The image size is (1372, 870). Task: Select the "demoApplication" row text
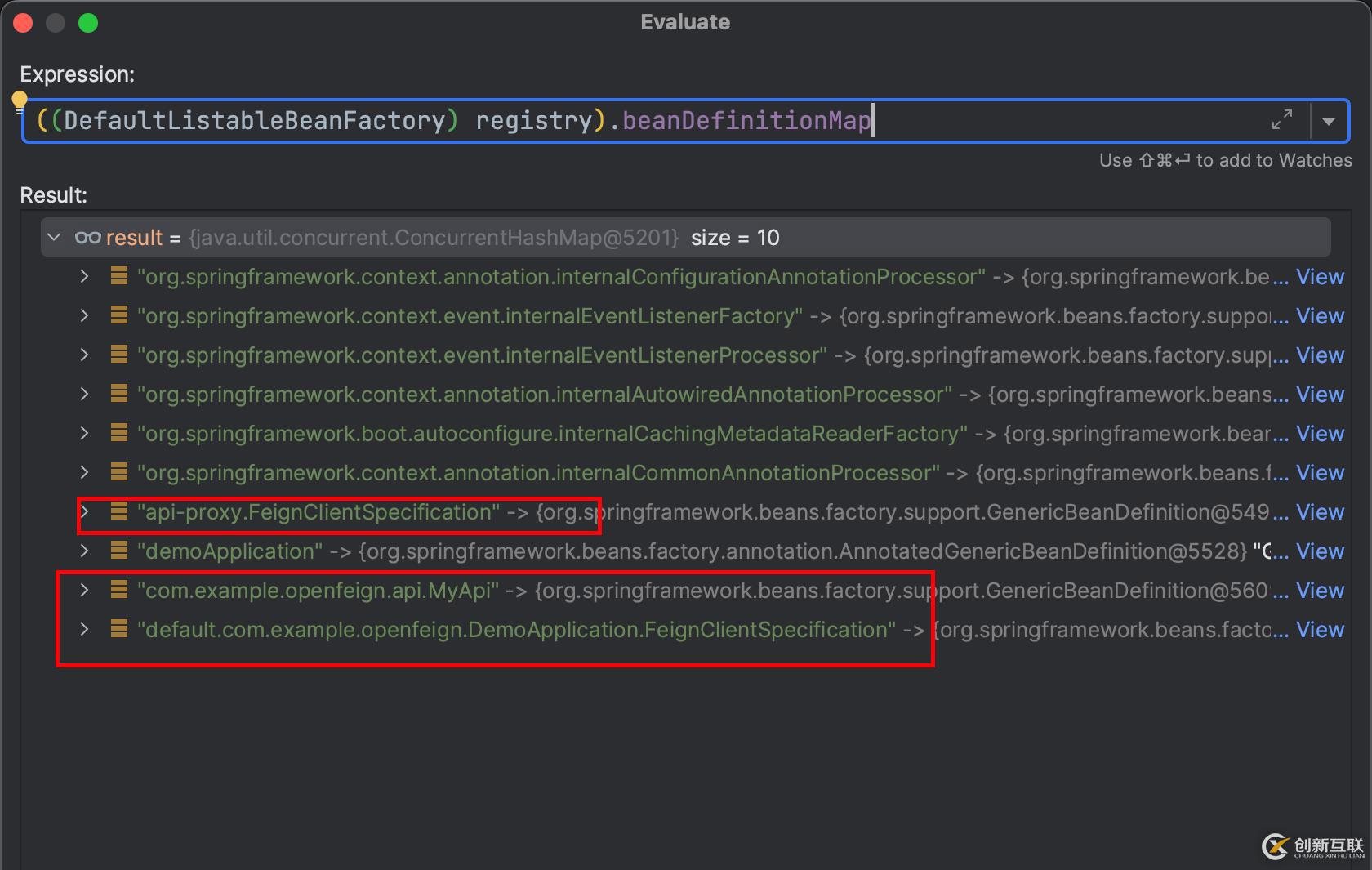tap(230, 551)
